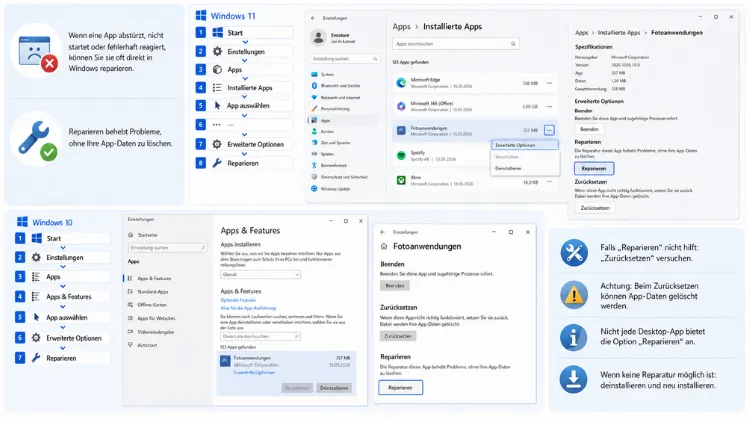The height and width of the screenshot is (422, 750).
Task: Select Apps in Windows 11 settings sidebar
Action: click(342, 120)
